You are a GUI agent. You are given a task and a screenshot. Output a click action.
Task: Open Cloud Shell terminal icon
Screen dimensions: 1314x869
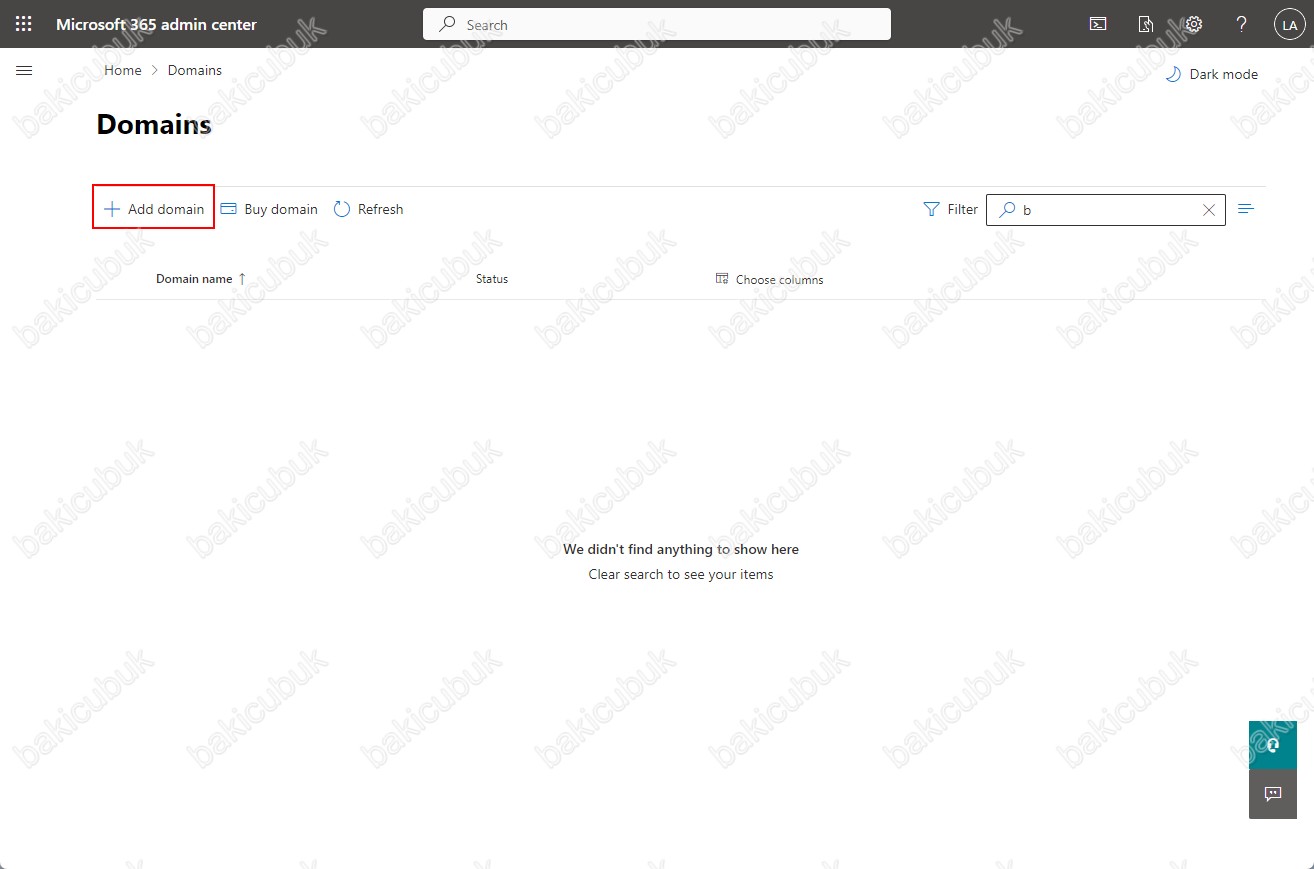[1098, 24]
